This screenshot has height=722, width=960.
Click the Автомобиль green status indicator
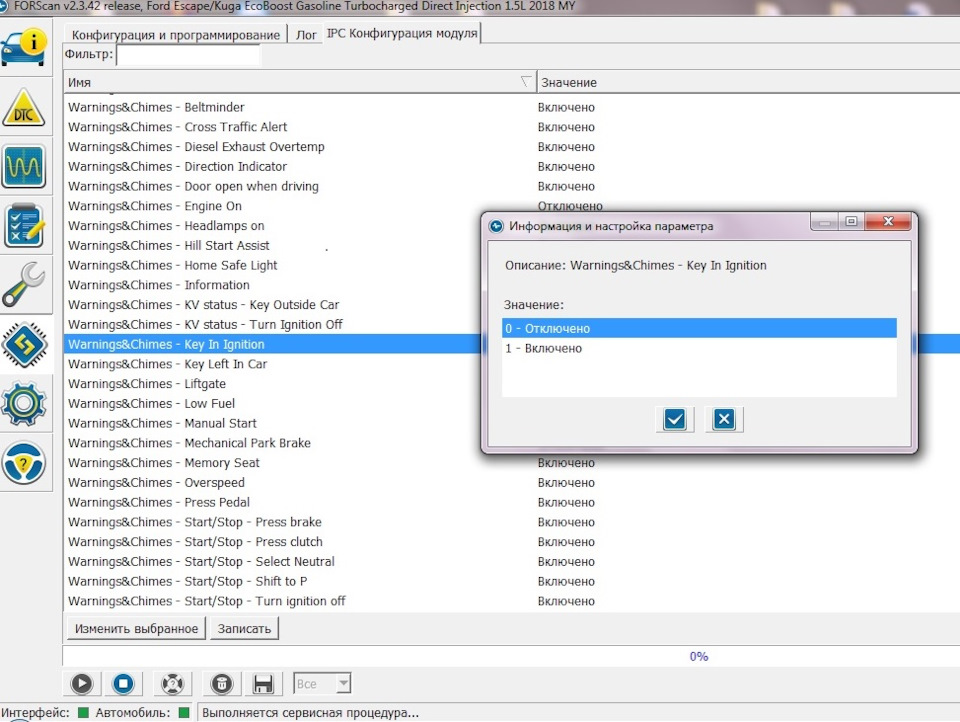pos(183,713)
